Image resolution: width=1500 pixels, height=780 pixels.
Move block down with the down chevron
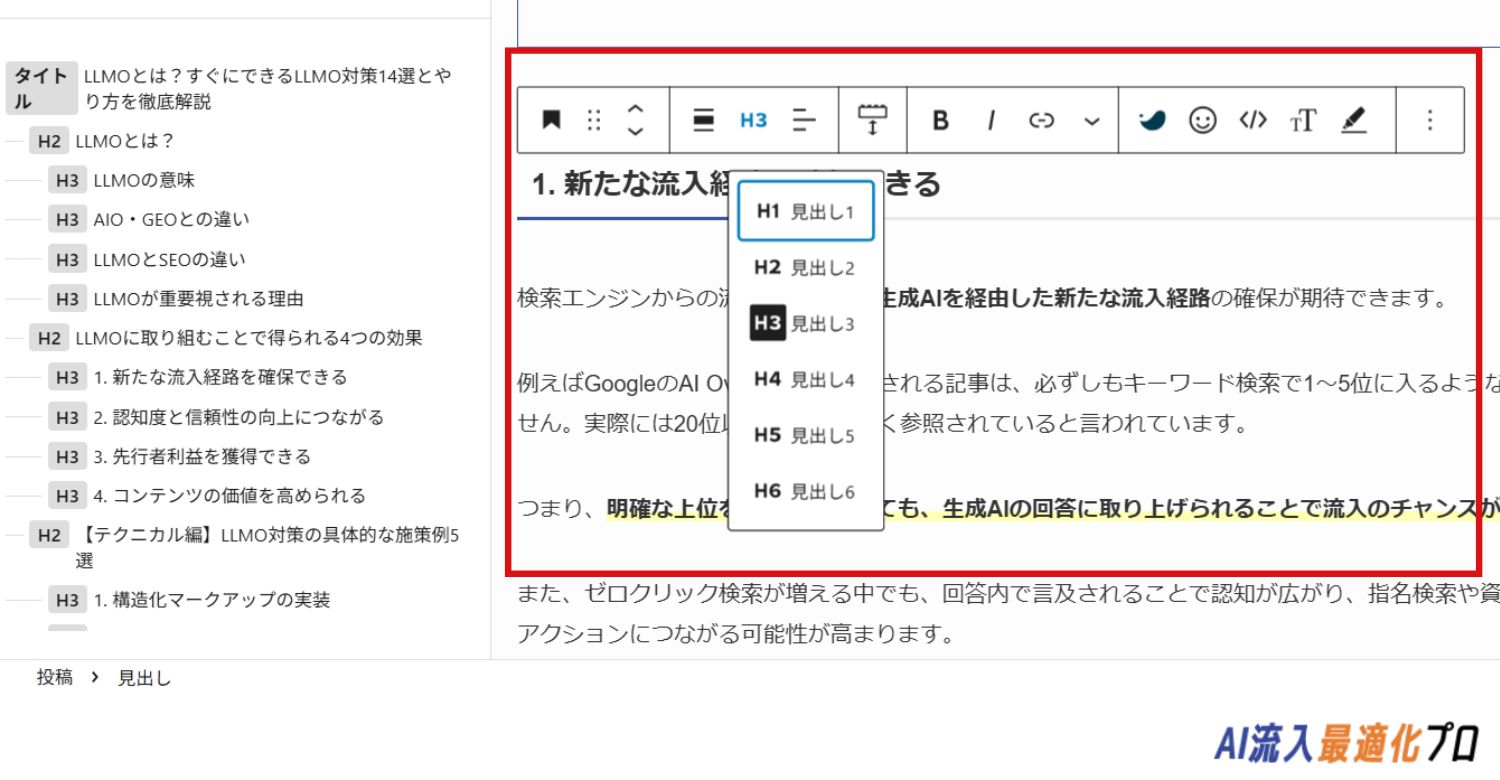pyautogui.click(x=635, y=131)
